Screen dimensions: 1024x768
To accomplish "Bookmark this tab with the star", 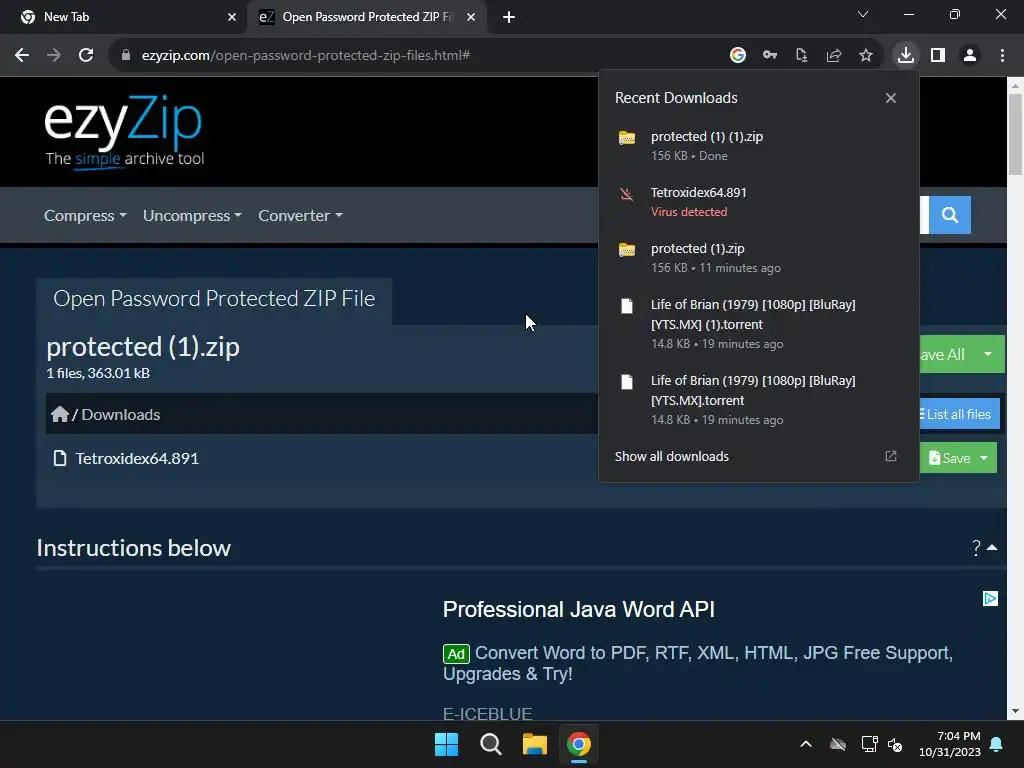I will point(865,56).
